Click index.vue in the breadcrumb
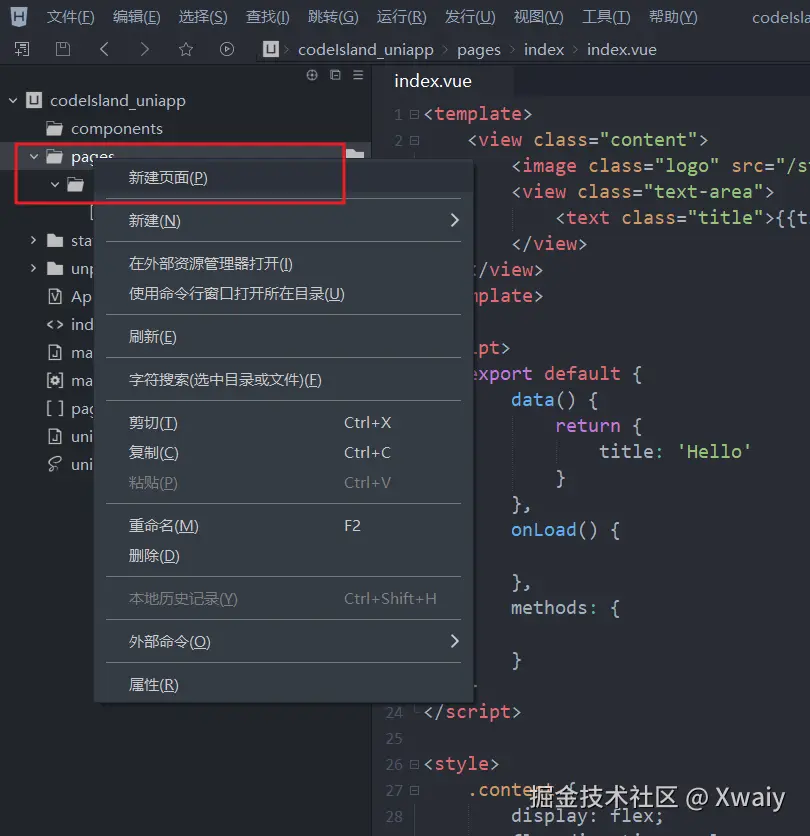The image size is (810, 836). pos(621,50)
